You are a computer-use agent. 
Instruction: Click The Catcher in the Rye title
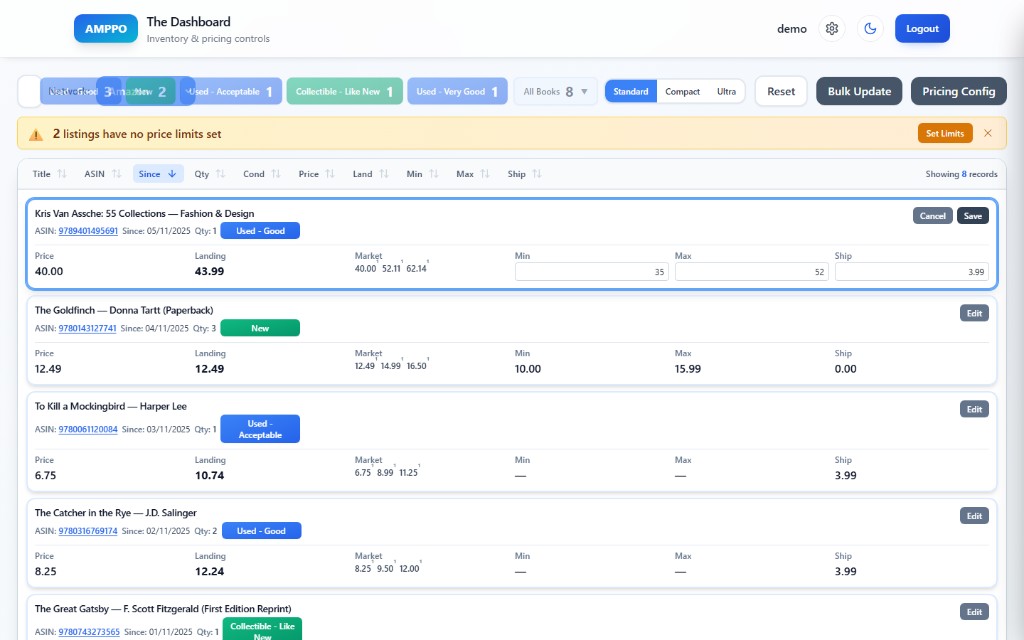tap(116, 513)
